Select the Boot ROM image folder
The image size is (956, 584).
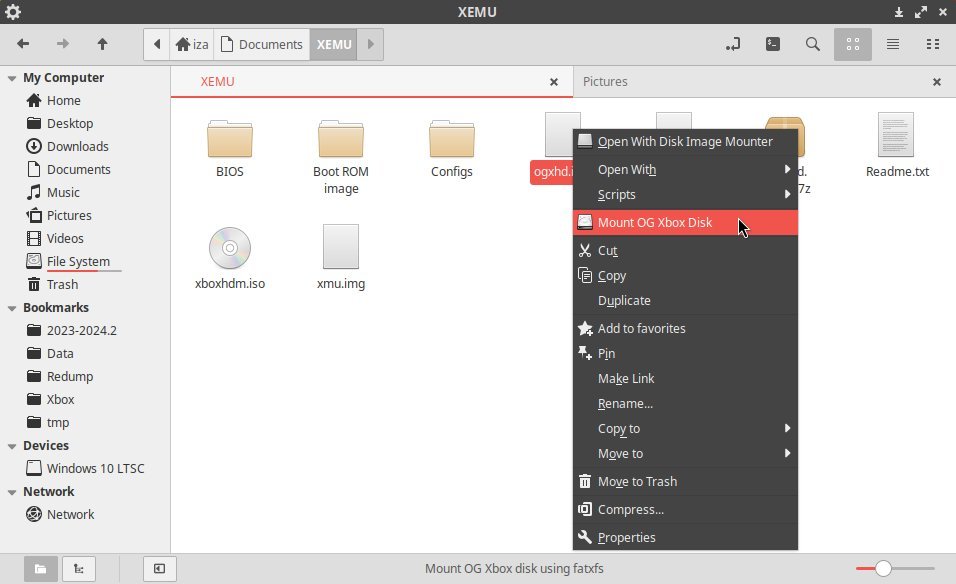341,157
